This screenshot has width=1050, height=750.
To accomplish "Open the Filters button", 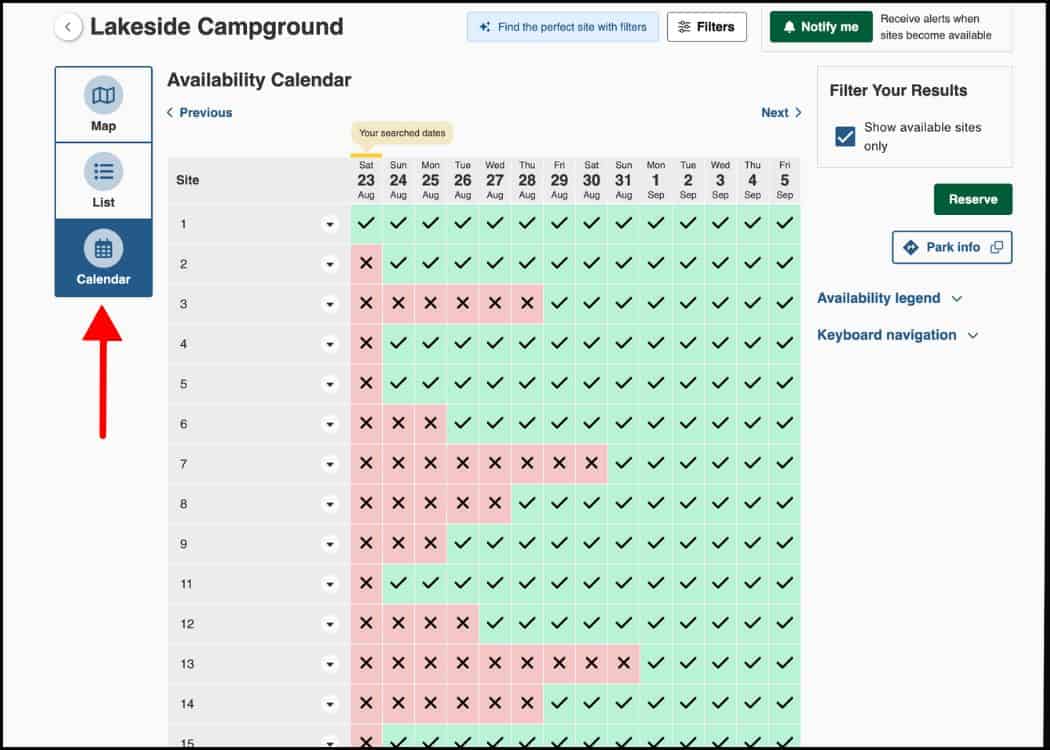I will [x=706, y=27].
